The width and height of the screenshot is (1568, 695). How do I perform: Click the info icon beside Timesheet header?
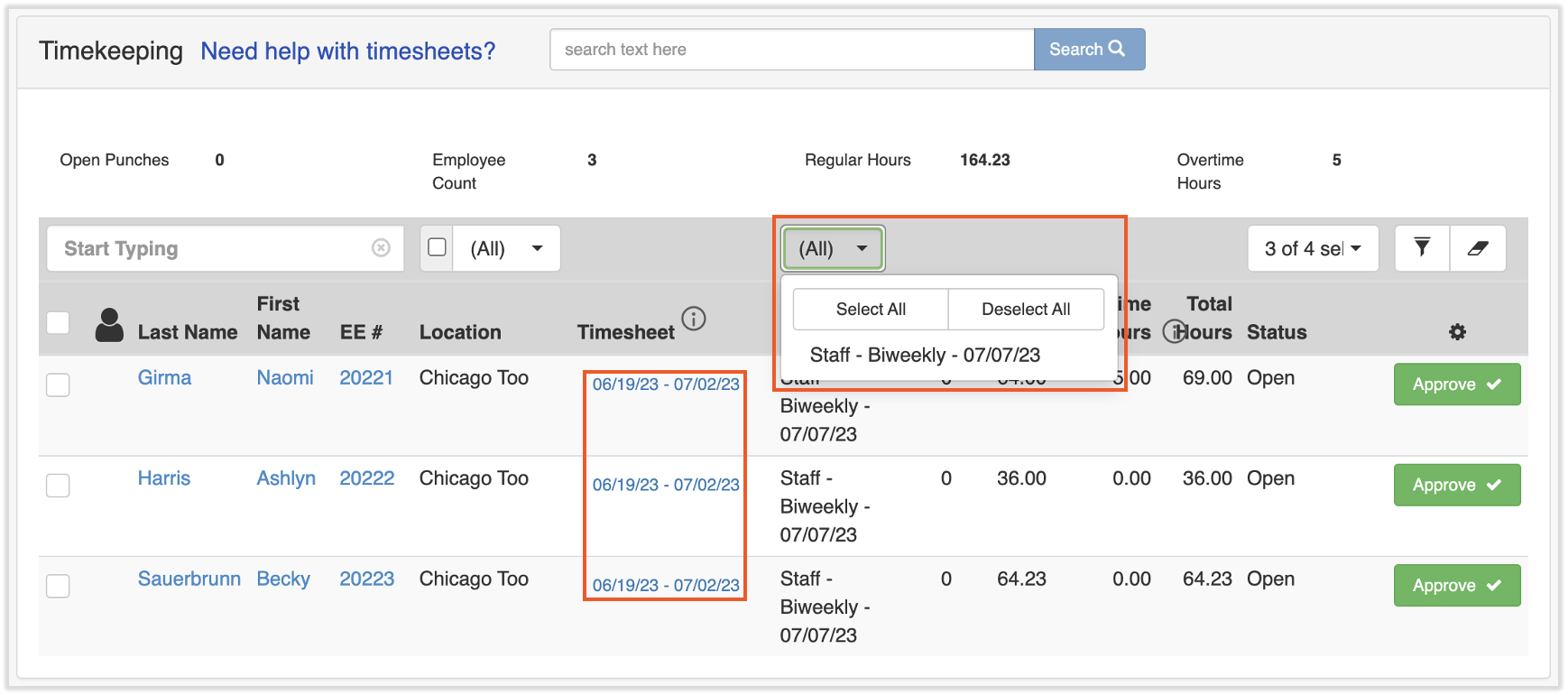click(x=693, y=319)
